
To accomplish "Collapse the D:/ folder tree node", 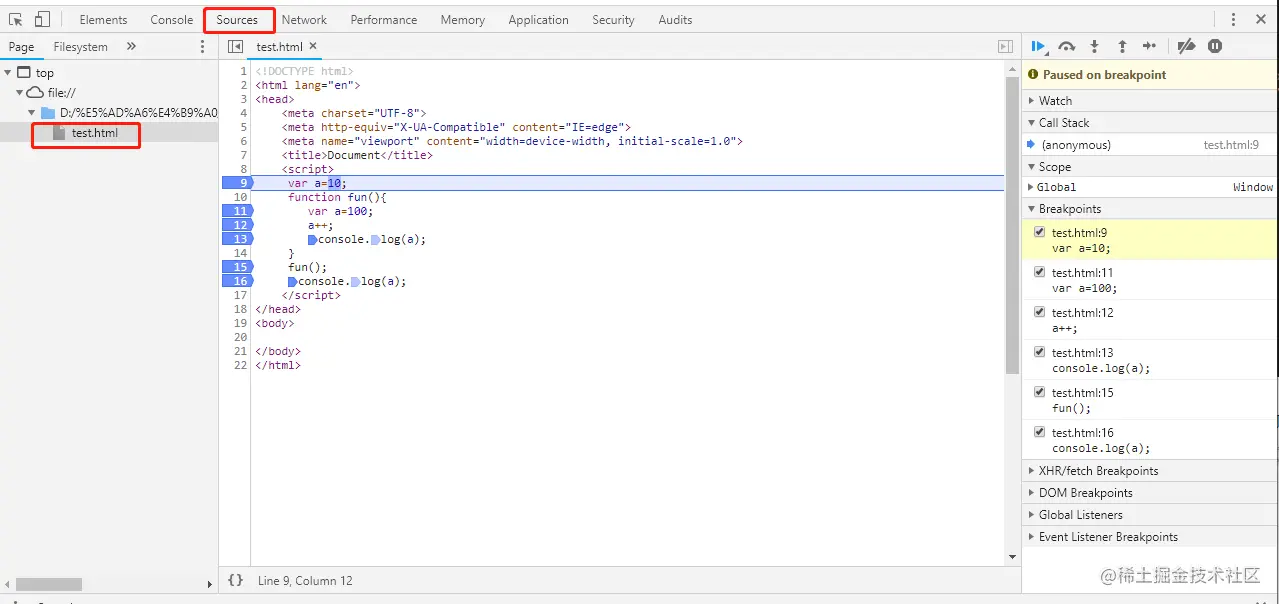I will pos(32,113).
